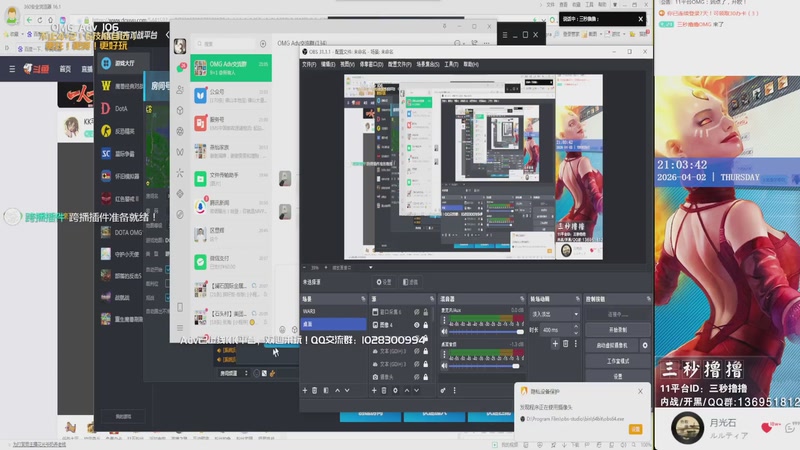This screenshot has width=800, height=450.
Task: Toggle visibility of second 文本 (GDI+) source
Action: click(416, 364)
